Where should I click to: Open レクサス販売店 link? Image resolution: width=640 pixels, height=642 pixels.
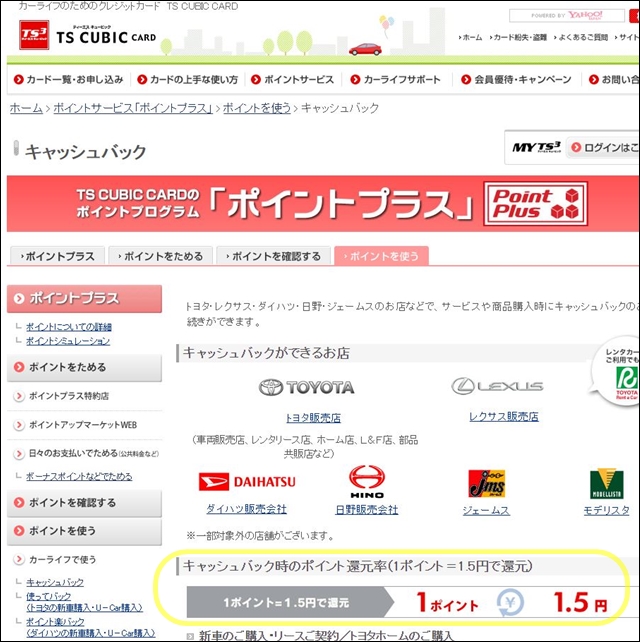click(504, 416)
